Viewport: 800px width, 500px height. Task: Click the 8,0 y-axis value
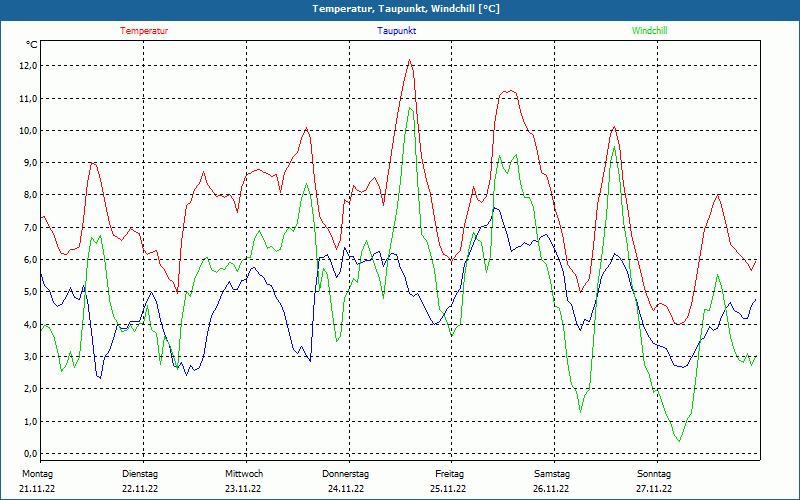[30, 195]
